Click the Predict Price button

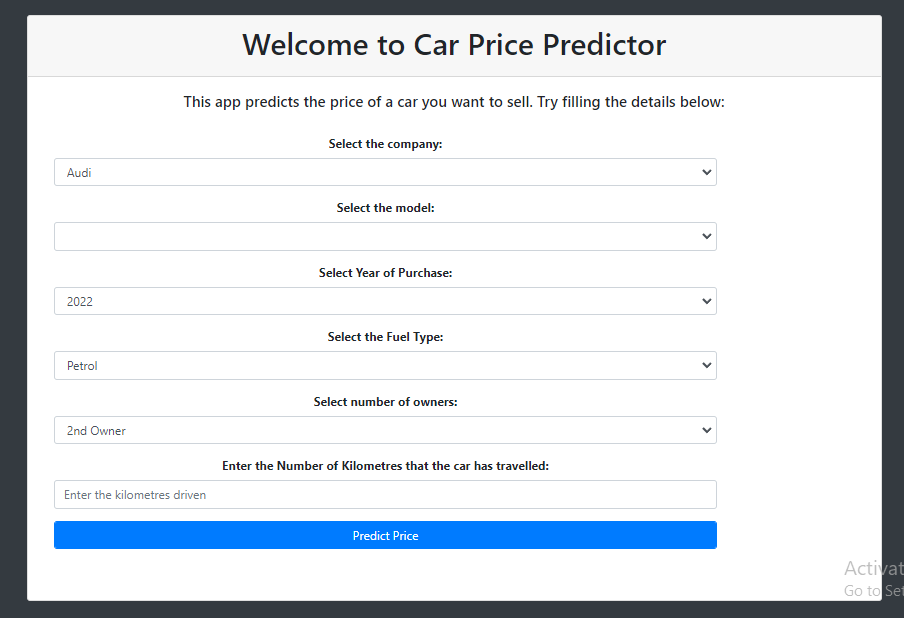[385, 534]
